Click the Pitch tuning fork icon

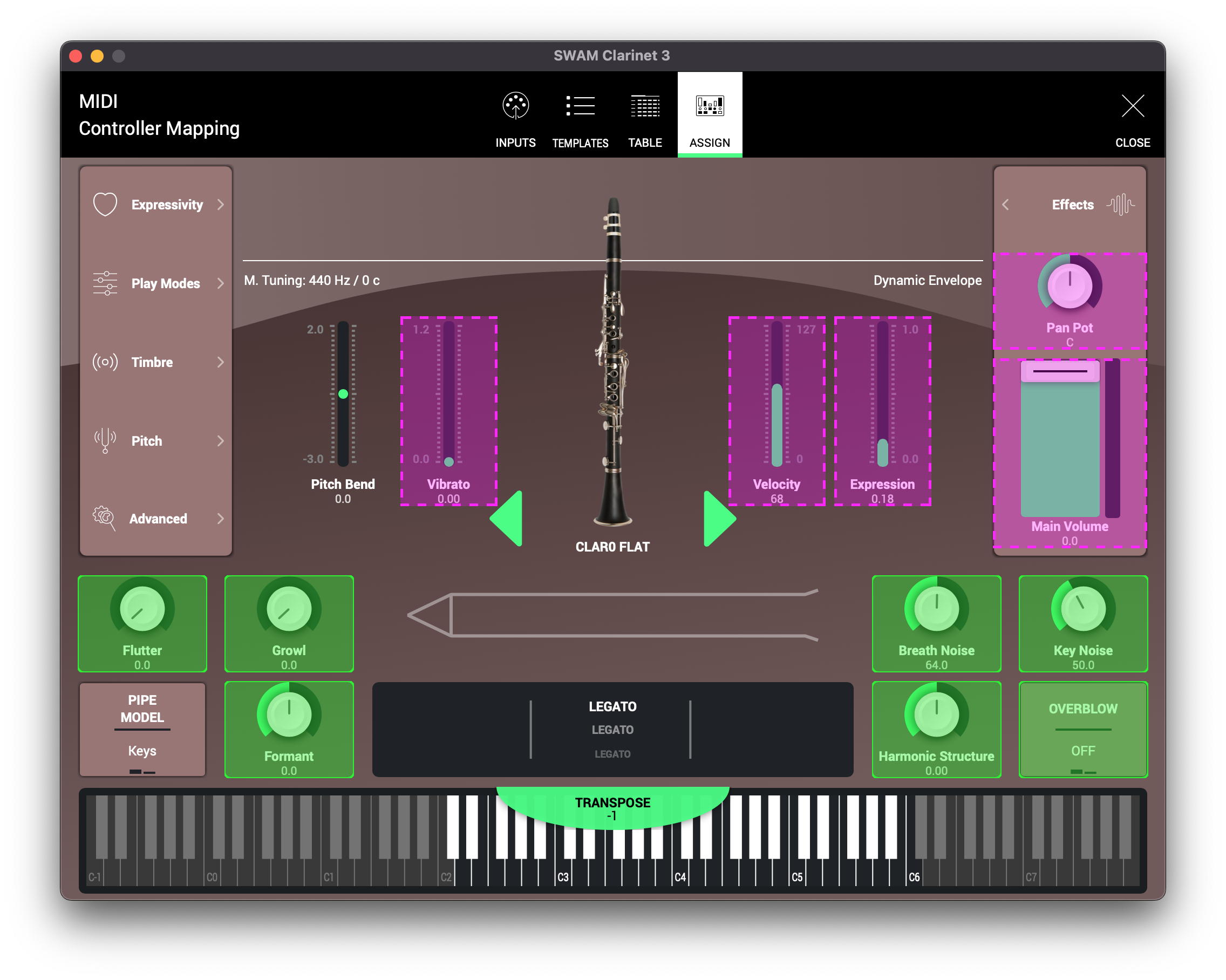point(105,440)
